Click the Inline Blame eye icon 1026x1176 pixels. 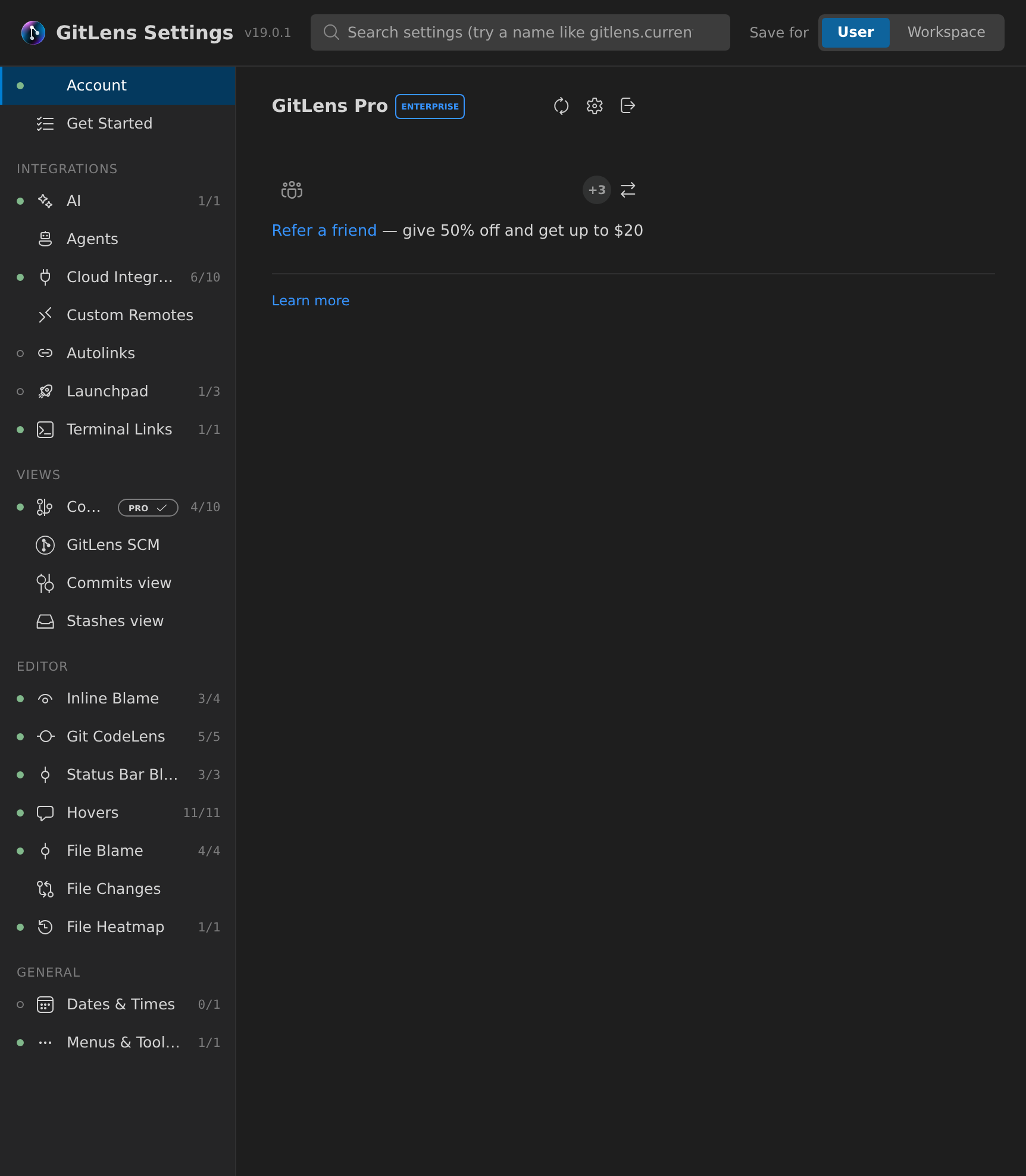(45, 699)
